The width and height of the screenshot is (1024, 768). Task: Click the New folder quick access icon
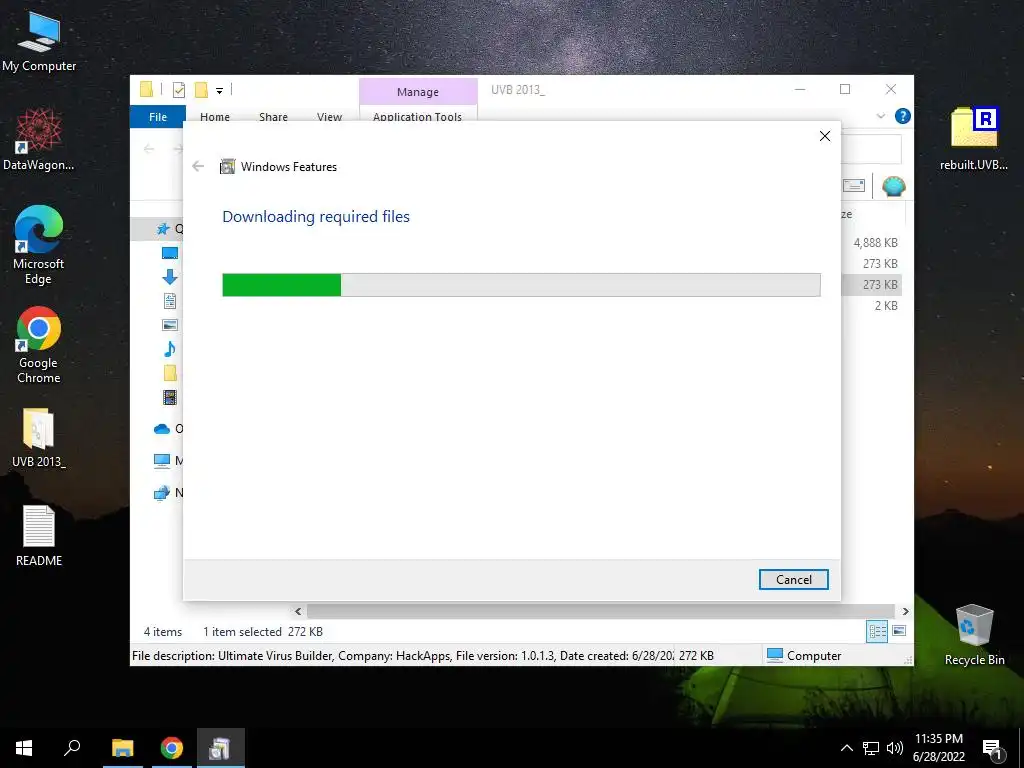[201, 90]
